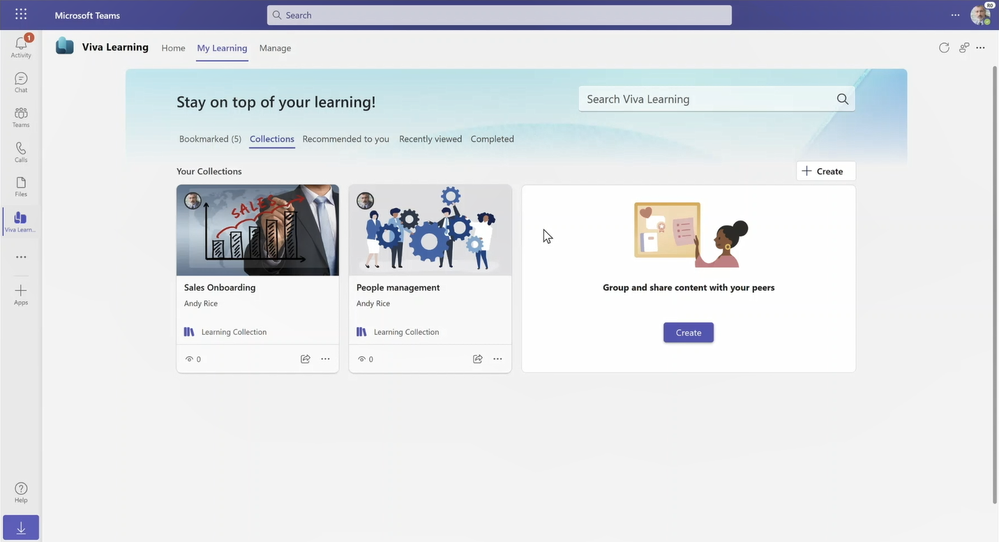Open the Completed tab
This screenshot has height=542, width=999.
click(x=492, y=139)
